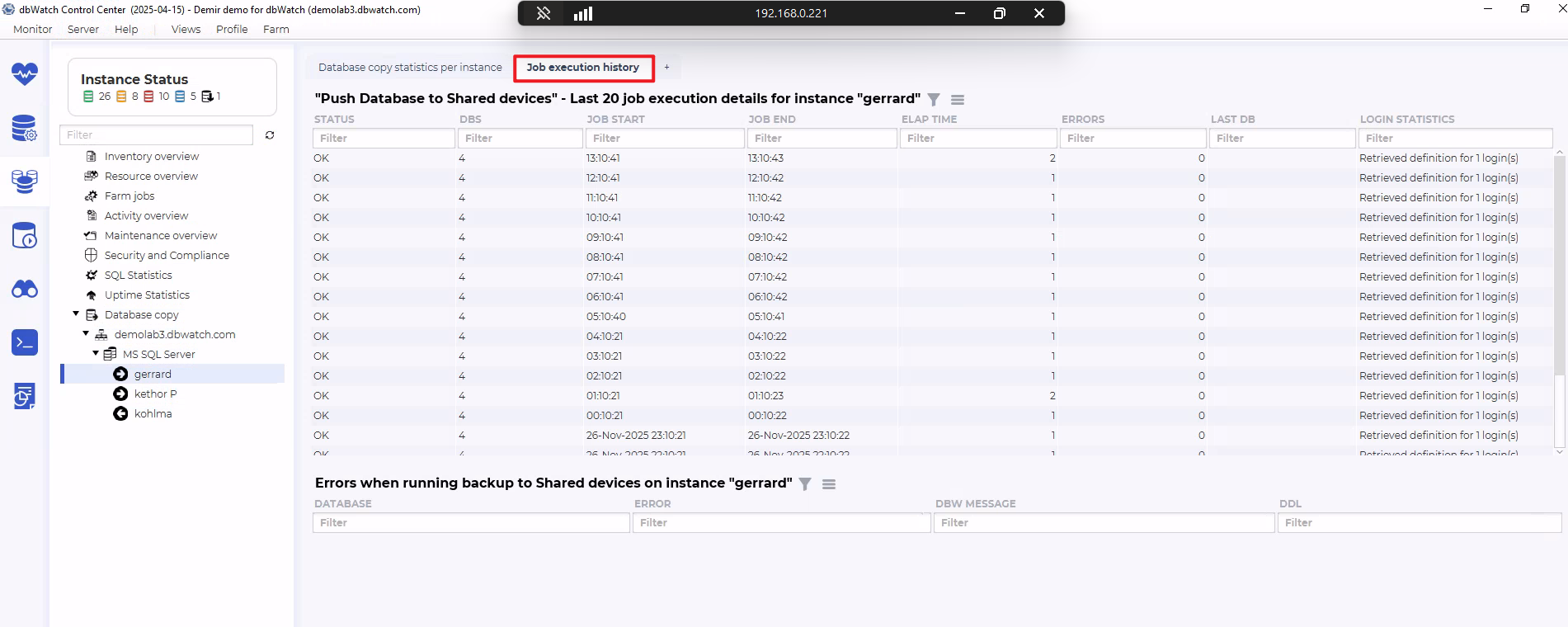Click the database scheduler play icon
The width and height of the screenshot is (1568, 627).
[x=25, y=236]
